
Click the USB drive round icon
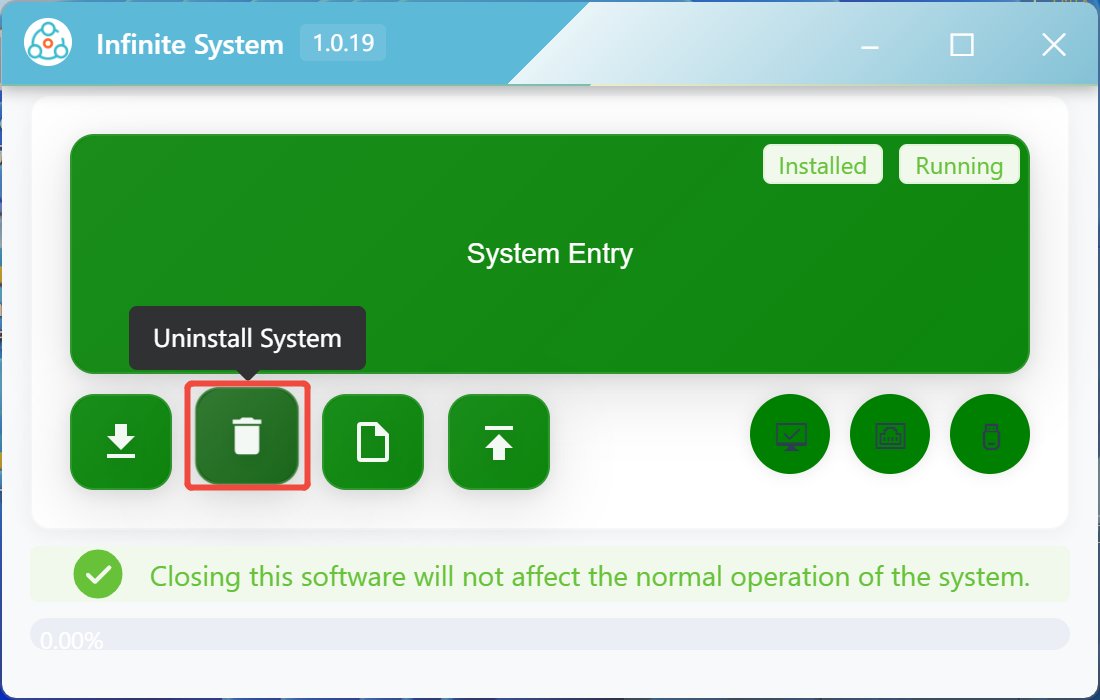[x=990, y=435]
